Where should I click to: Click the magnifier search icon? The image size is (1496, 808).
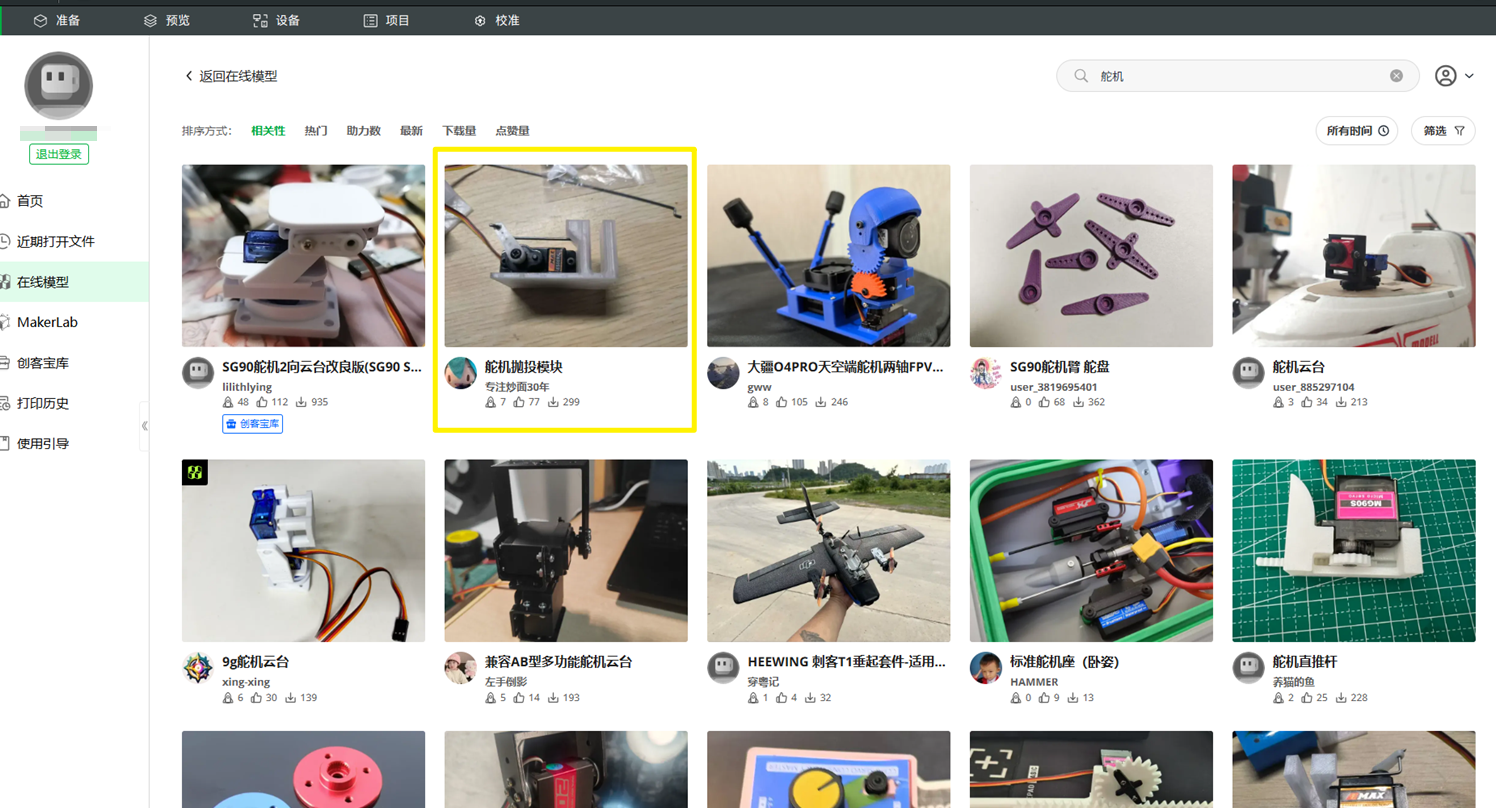point(1081,76)
